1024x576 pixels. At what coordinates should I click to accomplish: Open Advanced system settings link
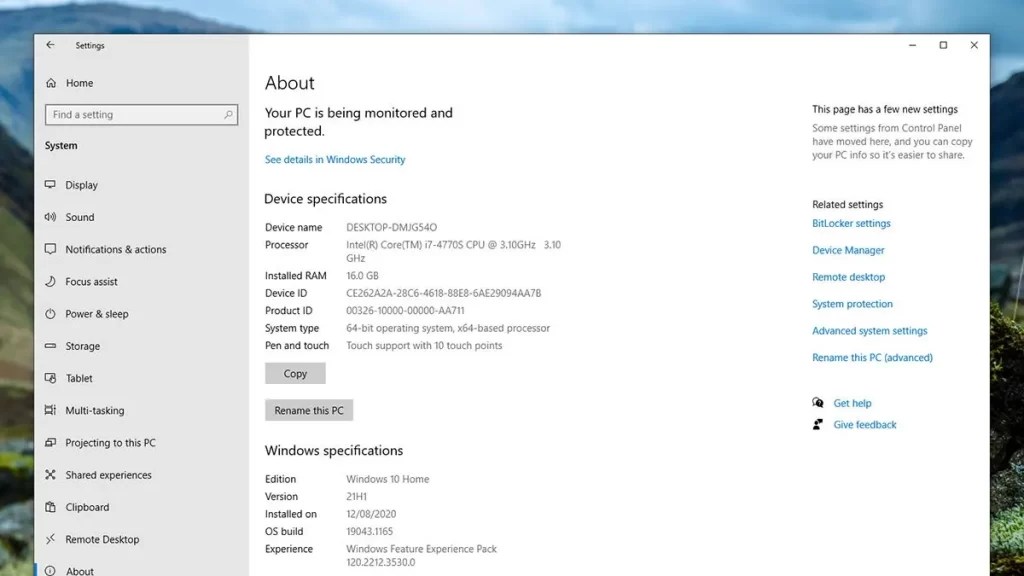point(869,330)
